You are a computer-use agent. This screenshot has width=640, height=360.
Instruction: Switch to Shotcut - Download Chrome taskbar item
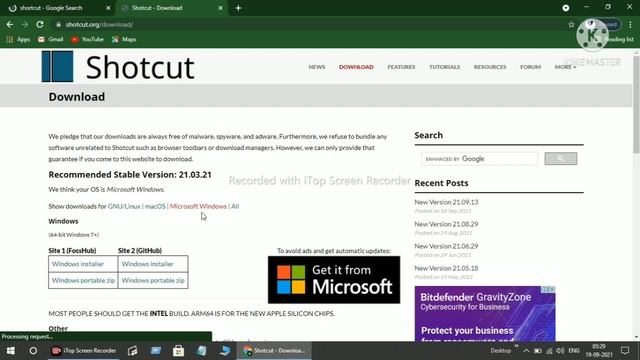[x=274, y=351]
